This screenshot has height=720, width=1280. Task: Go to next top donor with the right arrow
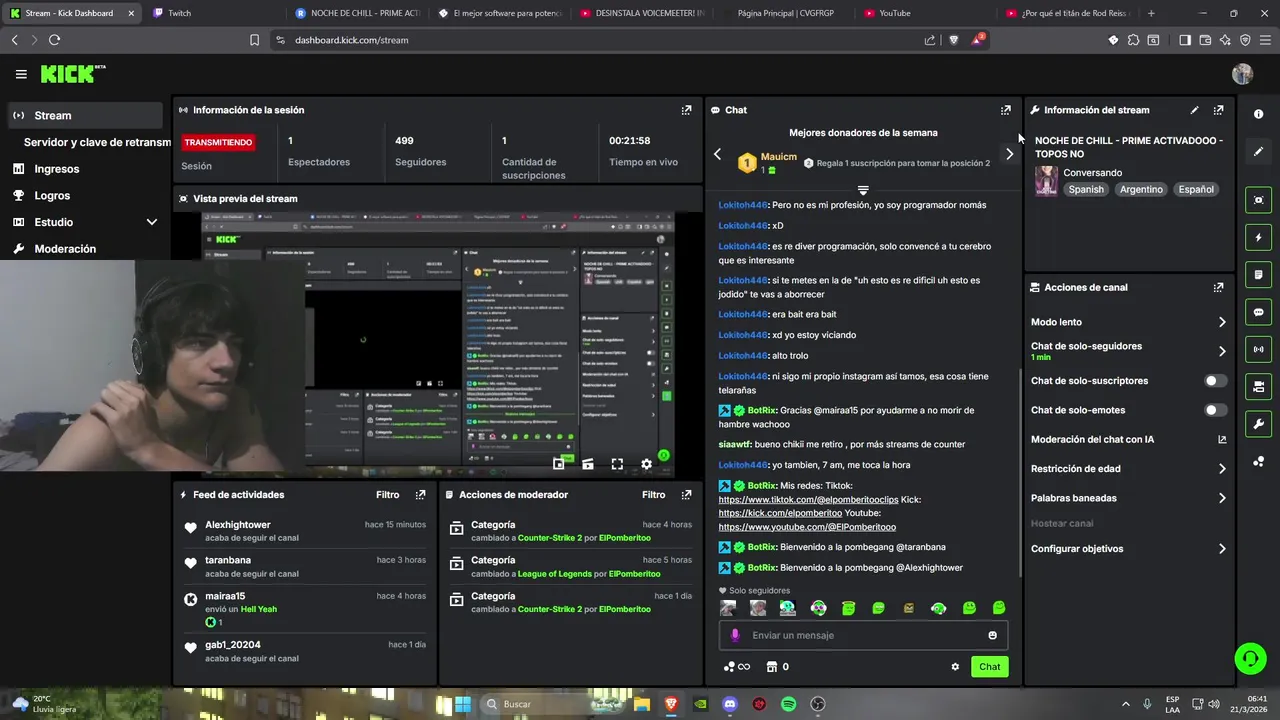point(1009,154)
